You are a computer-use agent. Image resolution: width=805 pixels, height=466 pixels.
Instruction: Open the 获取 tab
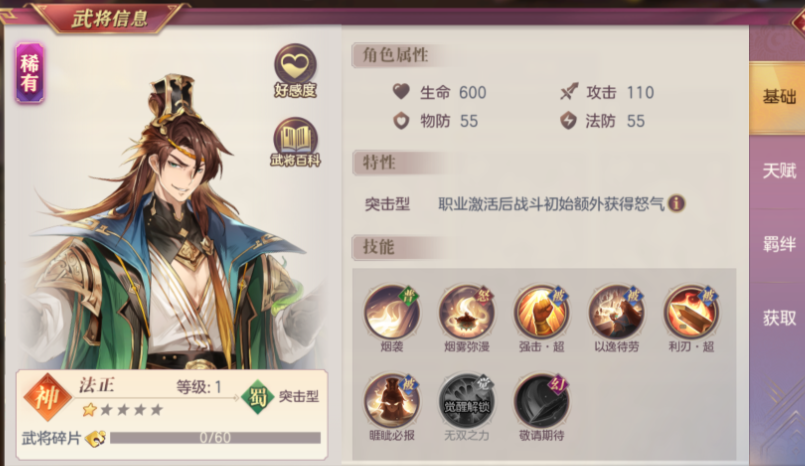[777, 318]
